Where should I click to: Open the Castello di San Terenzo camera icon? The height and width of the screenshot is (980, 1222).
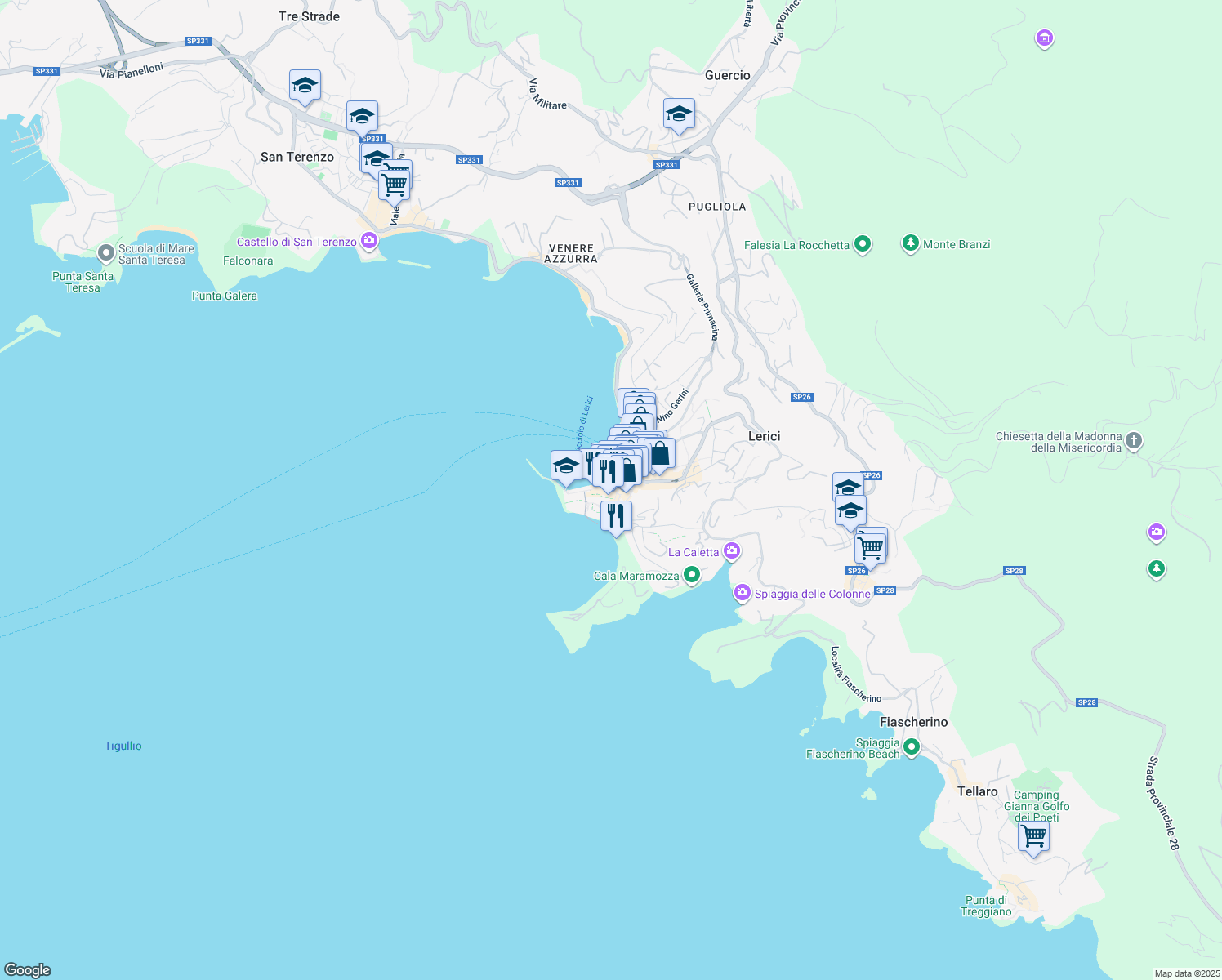coord(369,242)
